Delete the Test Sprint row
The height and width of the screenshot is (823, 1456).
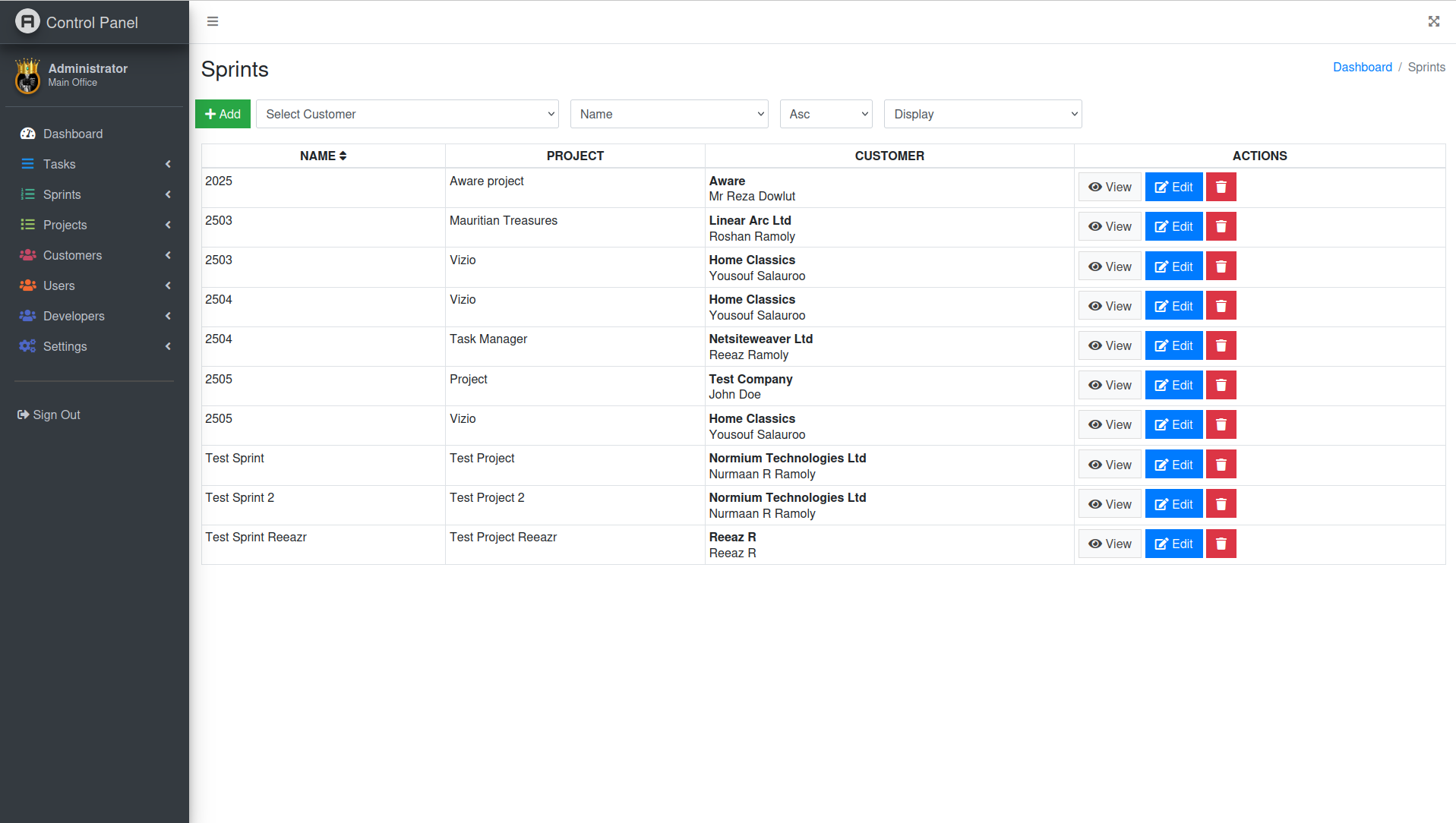tap(1221, 465)
